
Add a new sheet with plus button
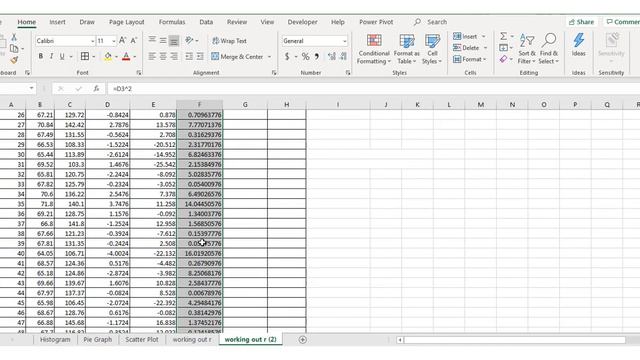(302, 340)
